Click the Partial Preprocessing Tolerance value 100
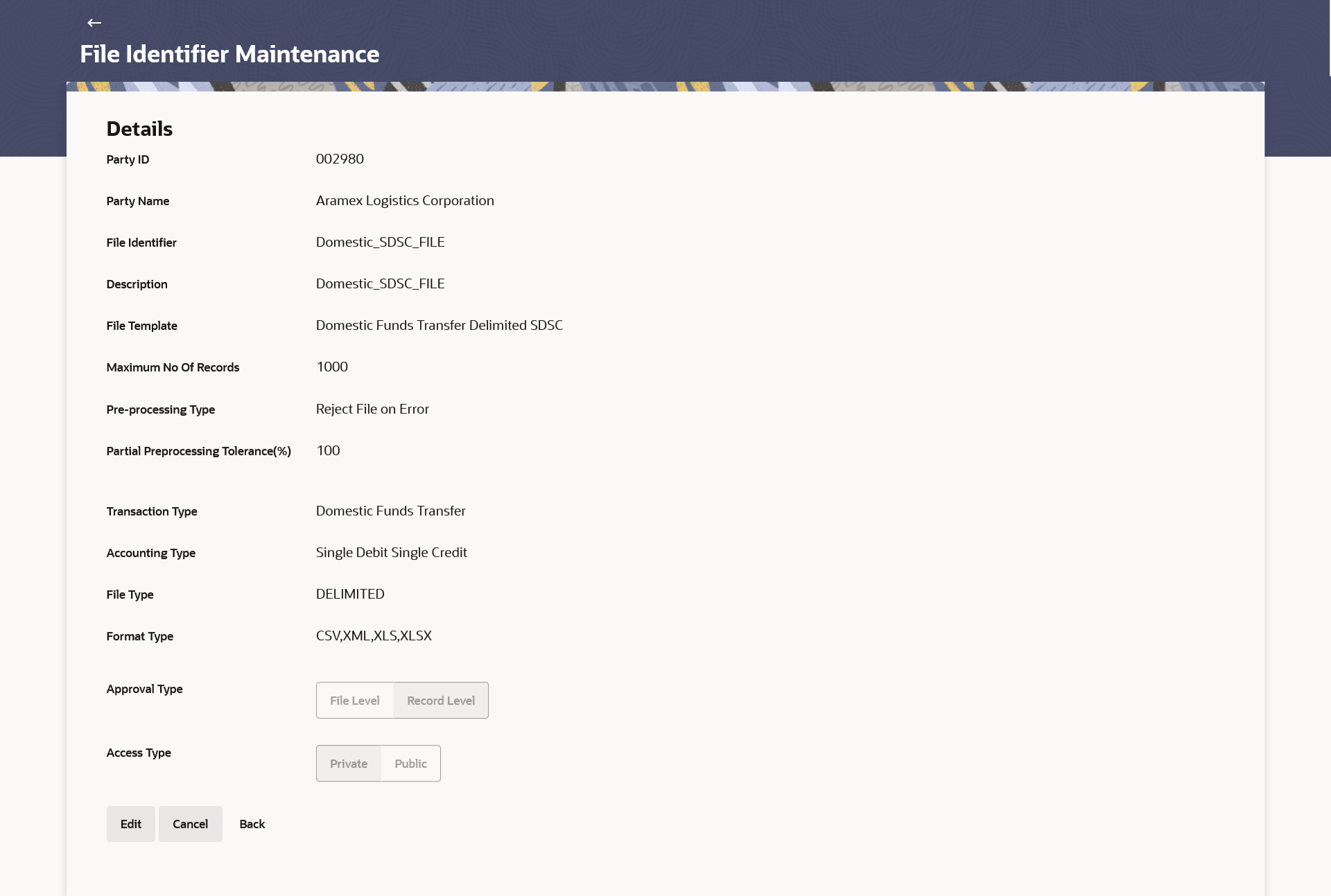 328,450
